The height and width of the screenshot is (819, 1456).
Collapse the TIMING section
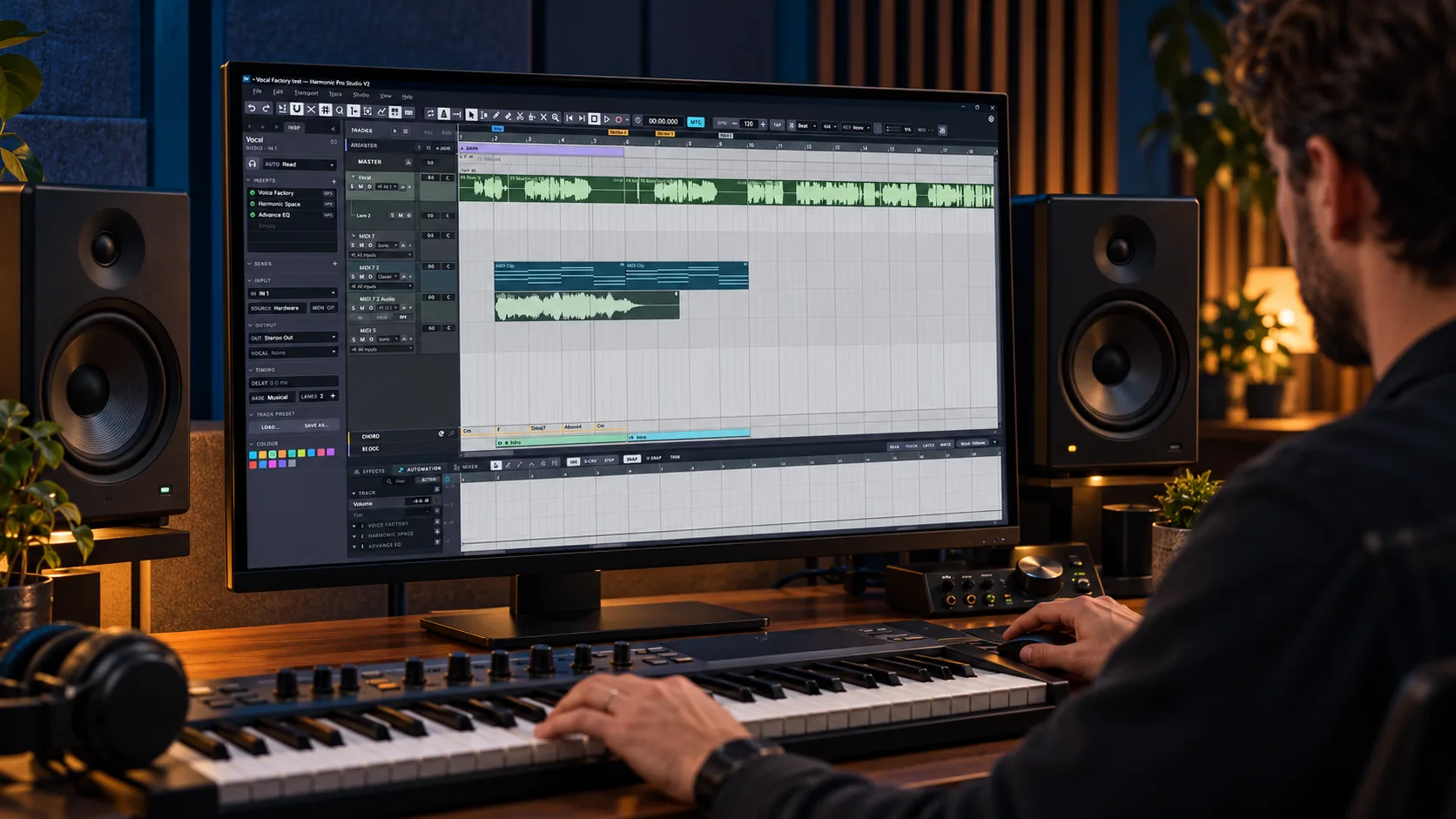pos(251,370)
